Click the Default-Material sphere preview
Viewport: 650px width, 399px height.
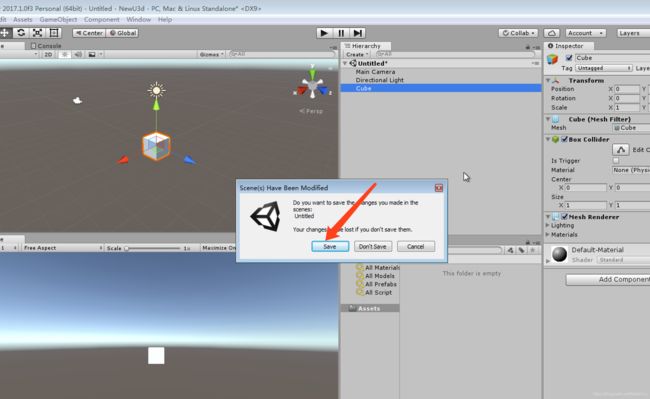click(x=559, y=254)
